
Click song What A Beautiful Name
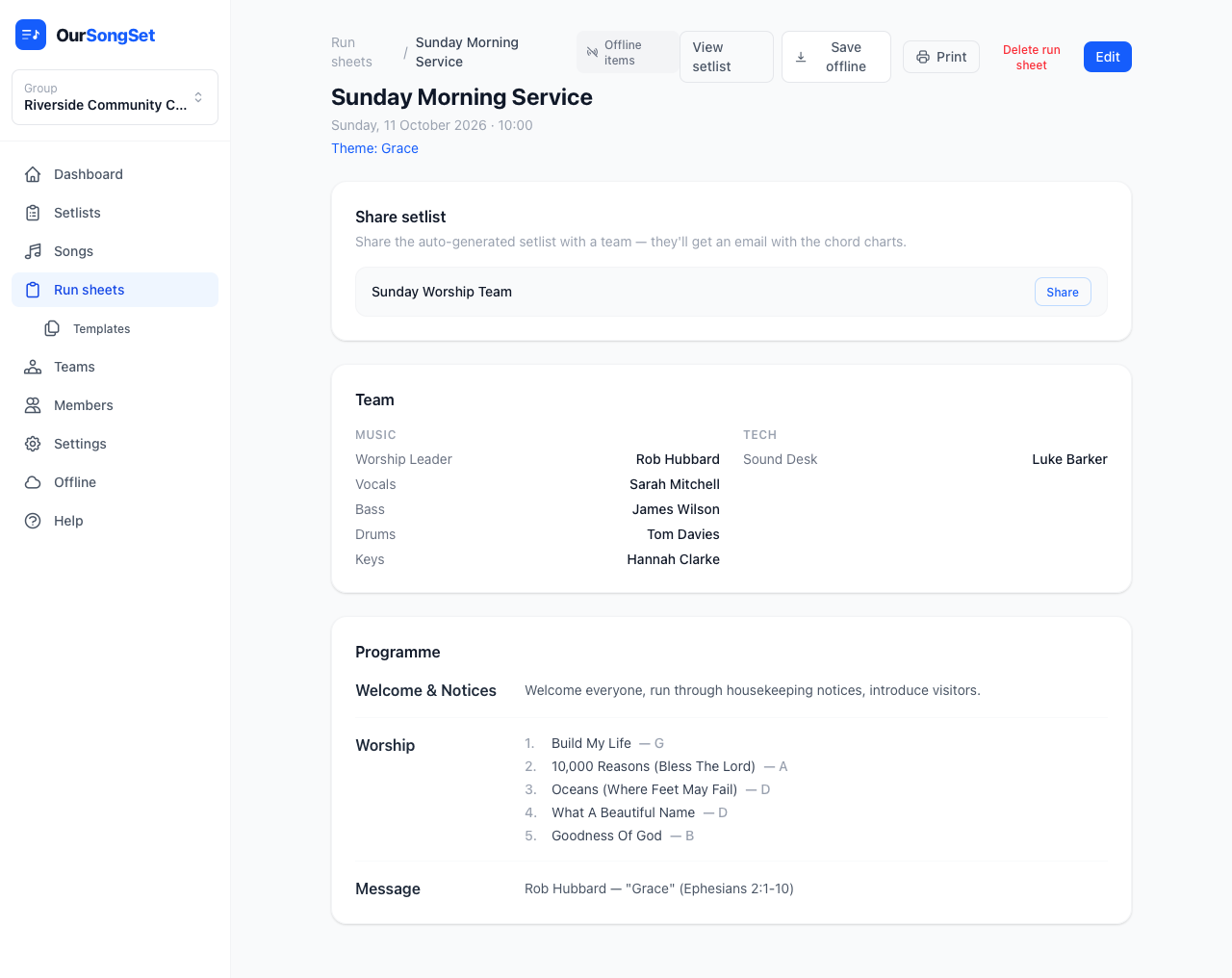(623, 812)
